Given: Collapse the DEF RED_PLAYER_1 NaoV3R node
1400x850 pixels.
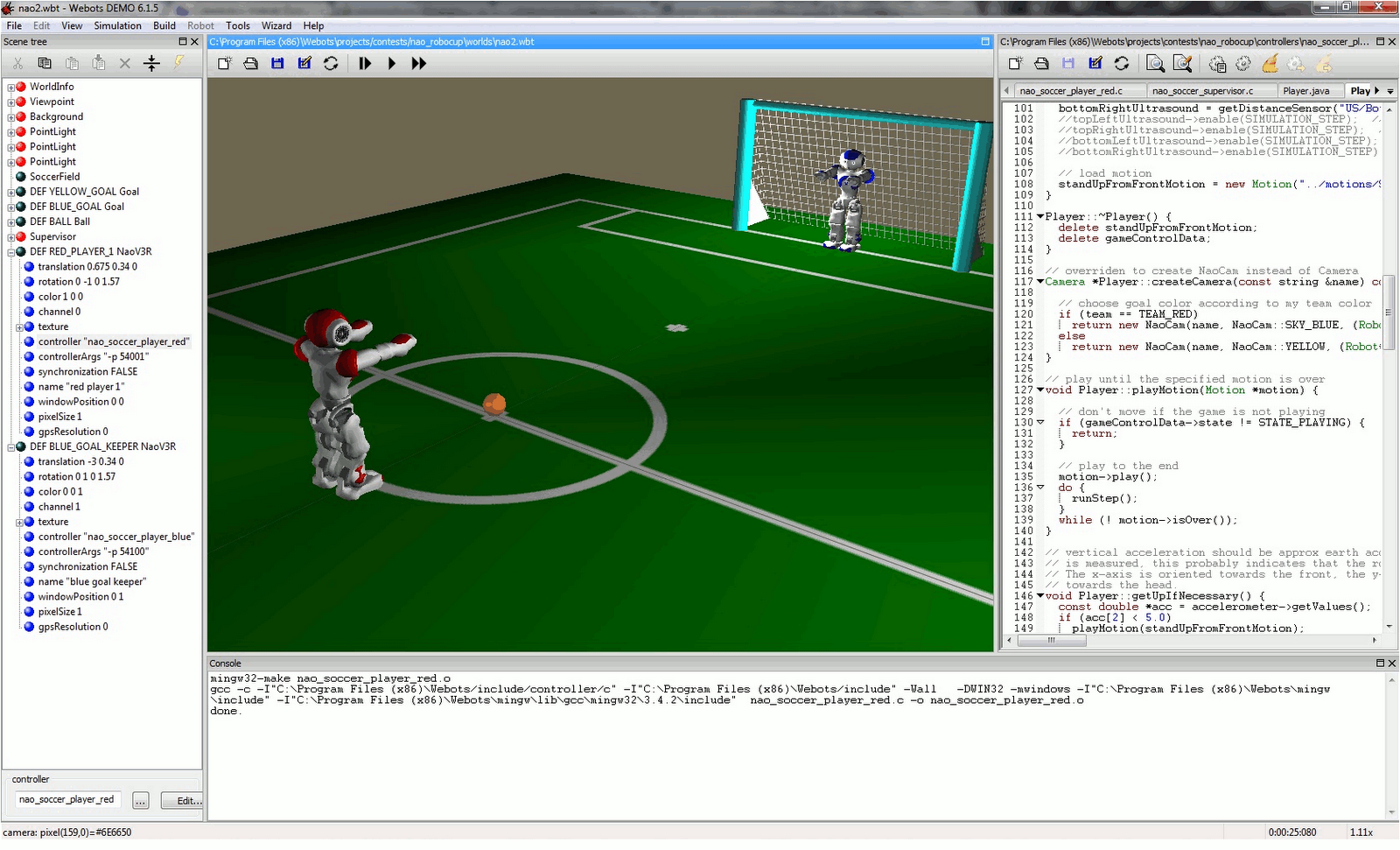Looking at the screenshot, I should 10,252.
